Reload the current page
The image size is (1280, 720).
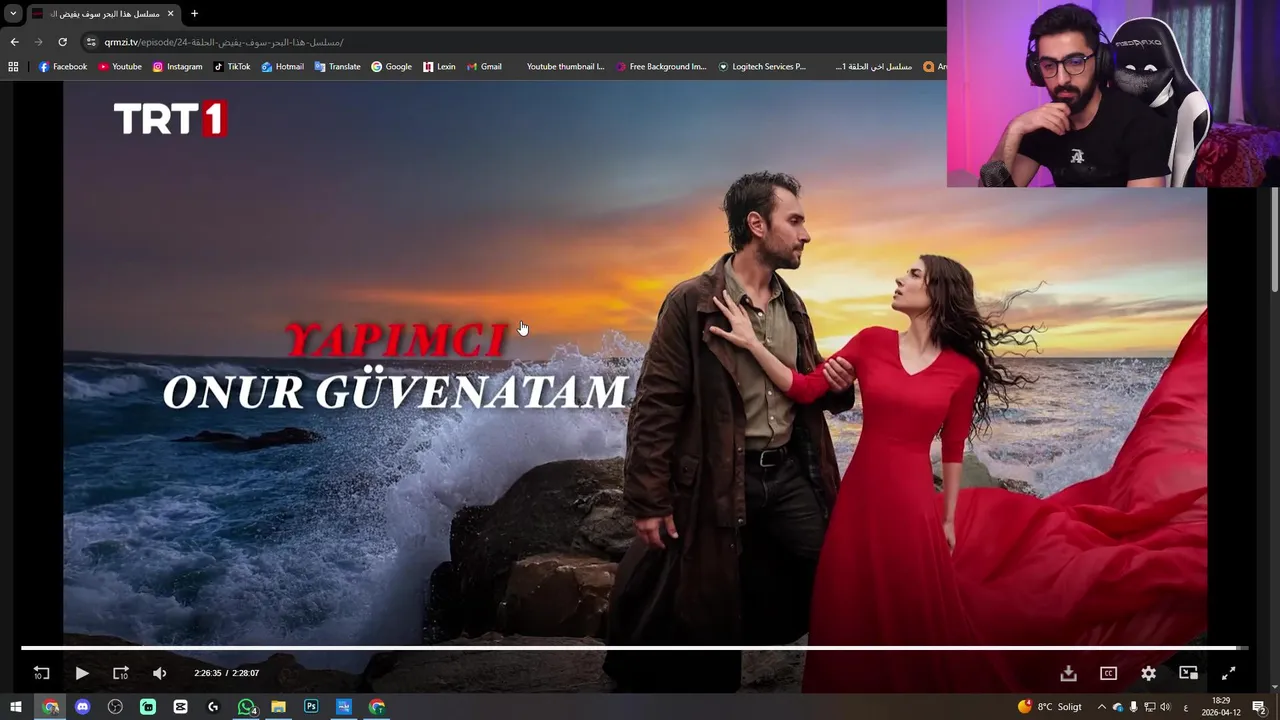point(62,42)
